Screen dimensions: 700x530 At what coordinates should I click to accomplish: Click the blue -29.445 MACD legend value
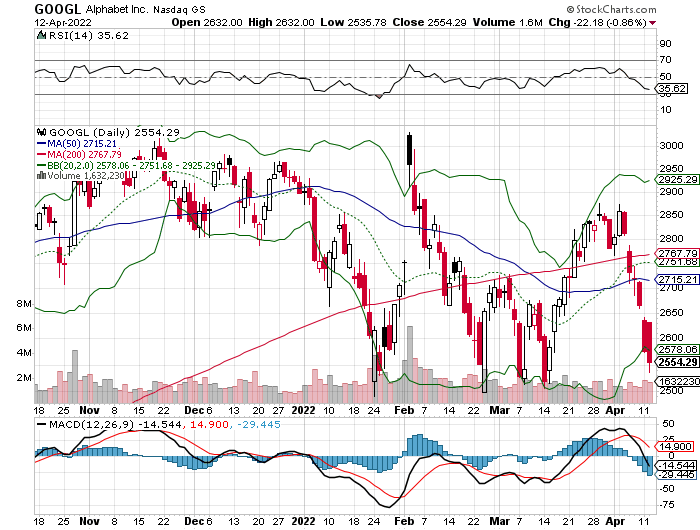tap(259, 425)
